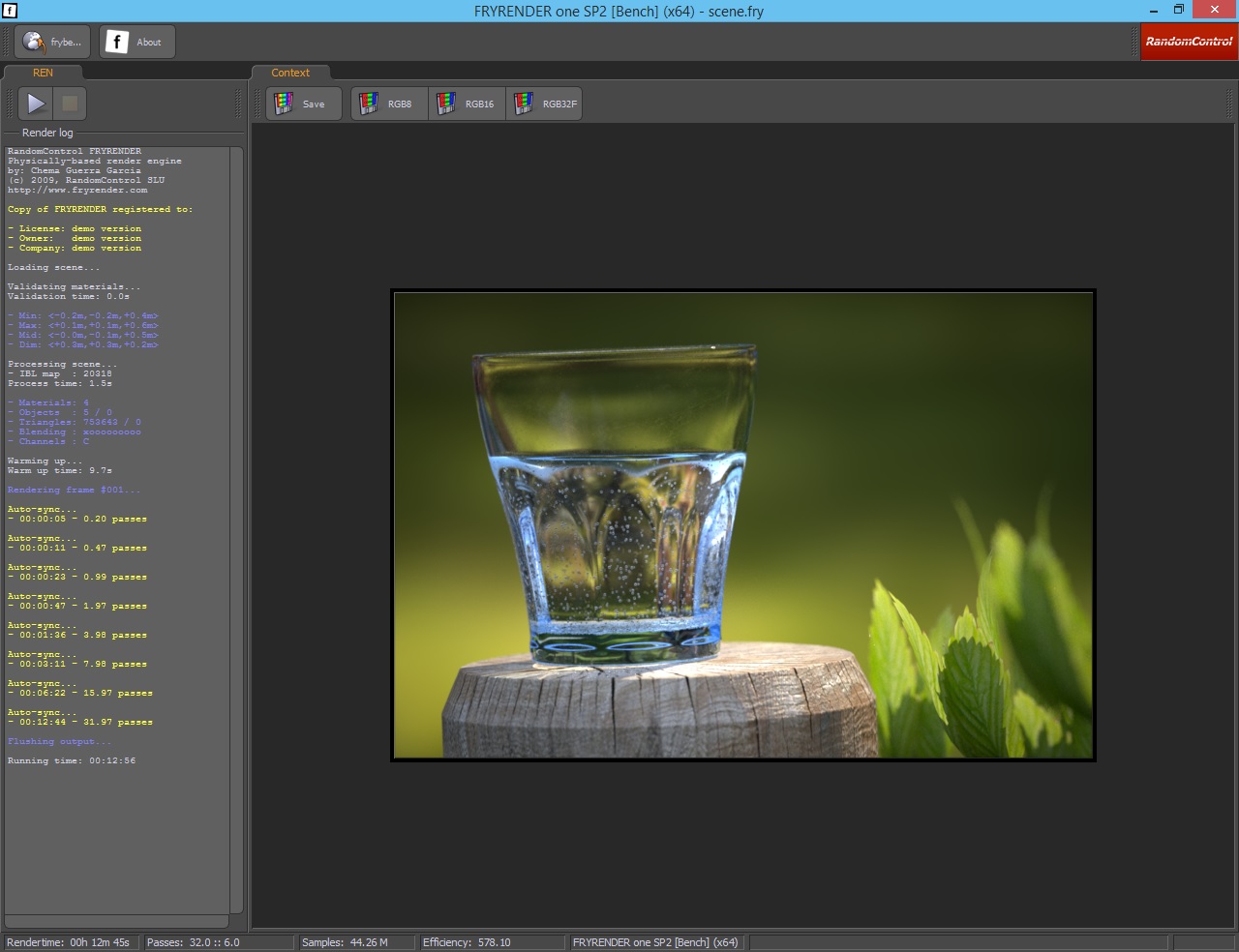Open the title bar application icon menu

click(11, 11)
